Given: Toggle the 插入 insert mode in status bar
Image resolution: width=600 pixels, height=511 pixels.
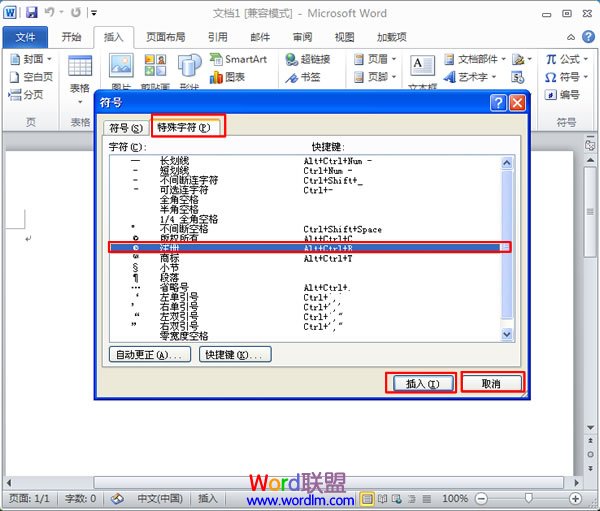Looking at the screenshot, I should click(x=208, y=498).
